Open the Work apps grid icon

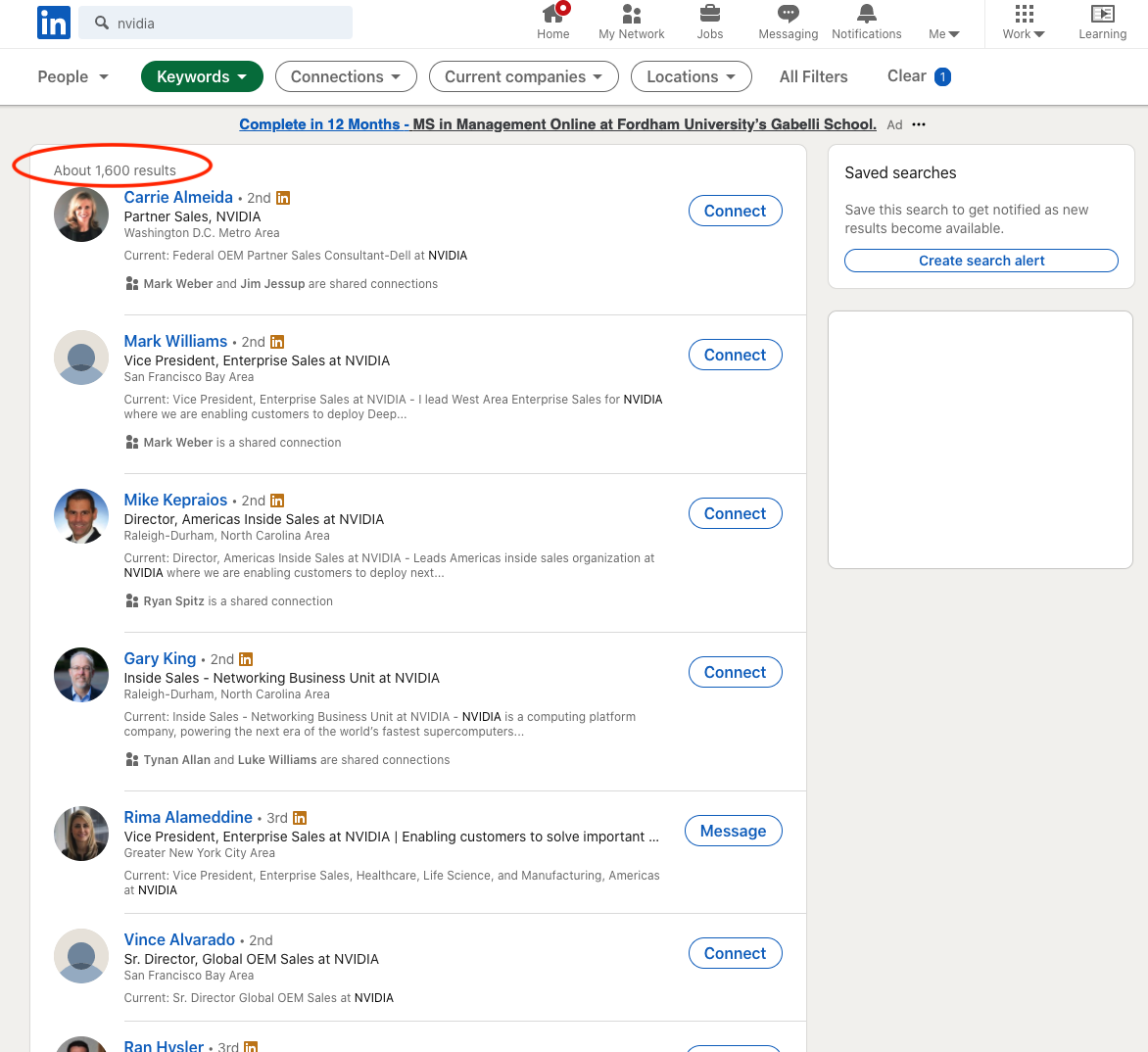1024,13
